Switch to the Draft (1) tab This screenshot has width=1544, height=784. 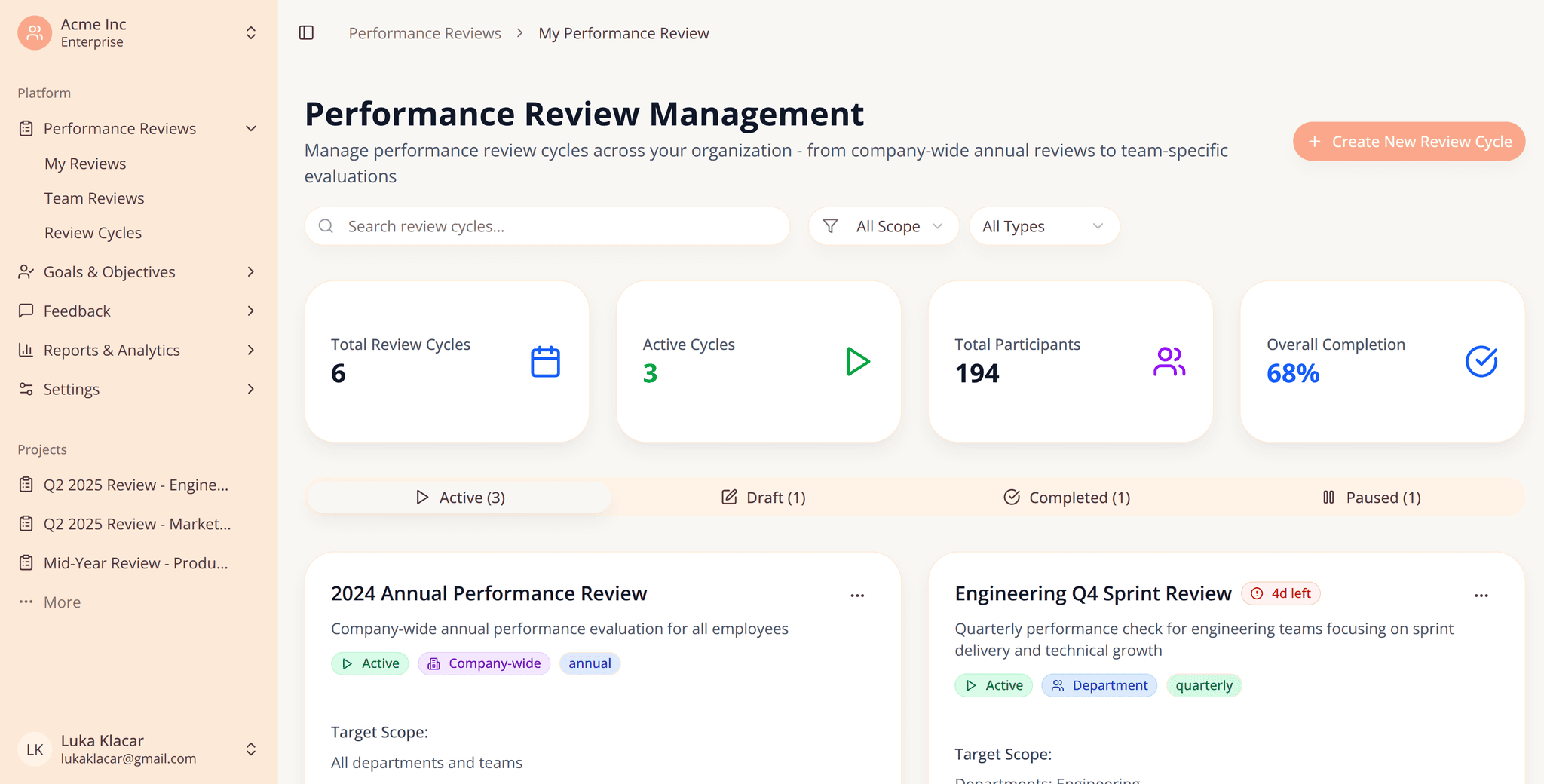pyautogui.click(x=764, y=498)
